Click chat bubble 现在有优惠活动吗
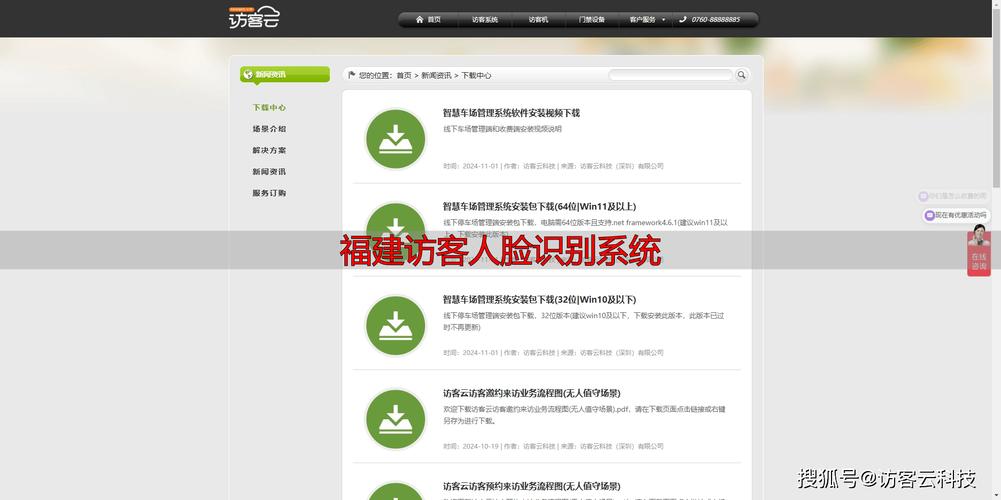The width and height of the screenshot is (1001, 500). click(956, 216)
